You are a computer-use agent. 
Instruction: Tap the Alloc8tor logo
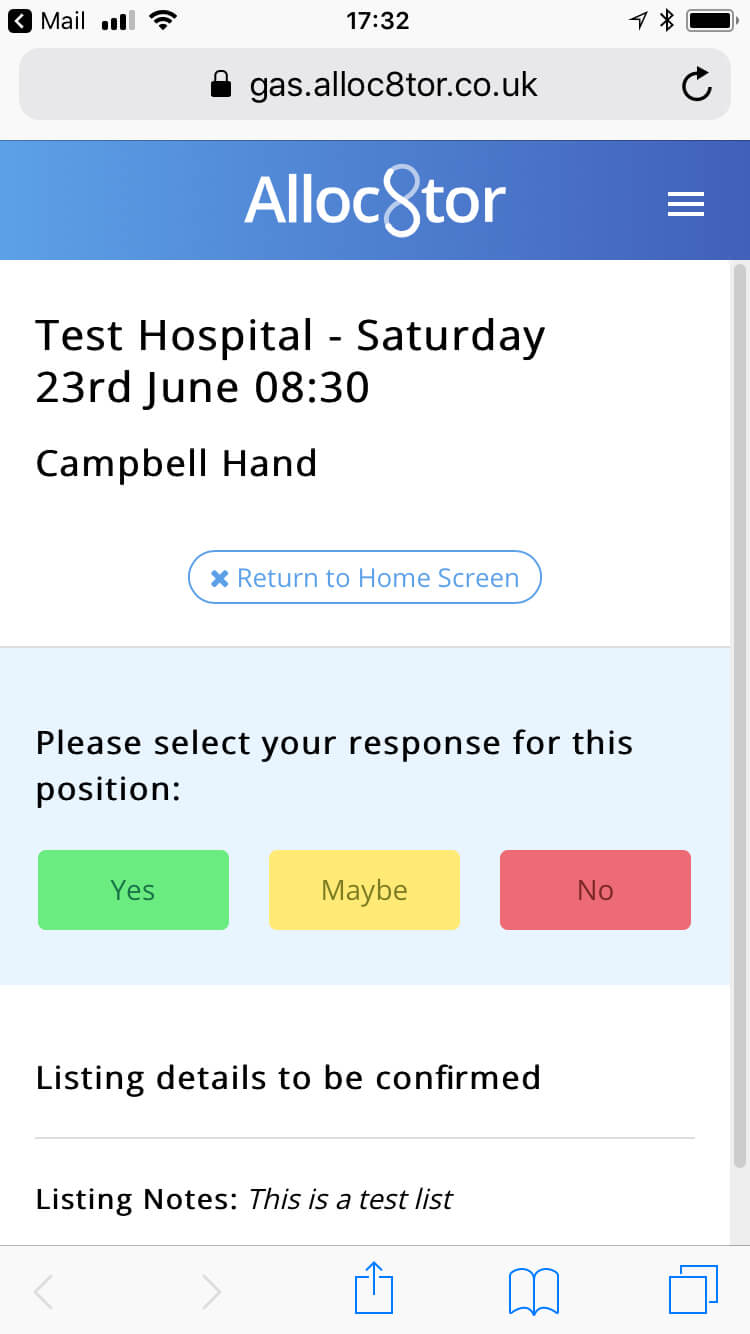pyautogui.click(x=373, y=200)
